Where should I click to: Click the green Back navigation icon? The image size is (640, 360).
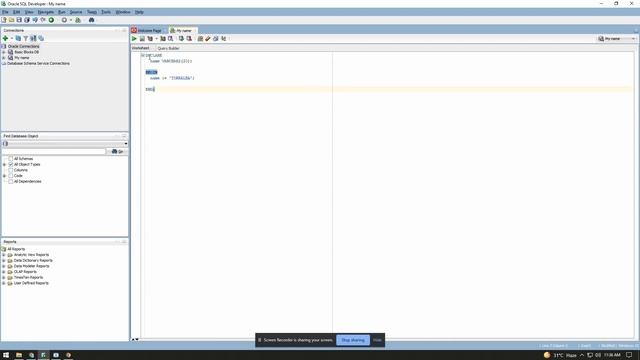[x=51, y=20]
